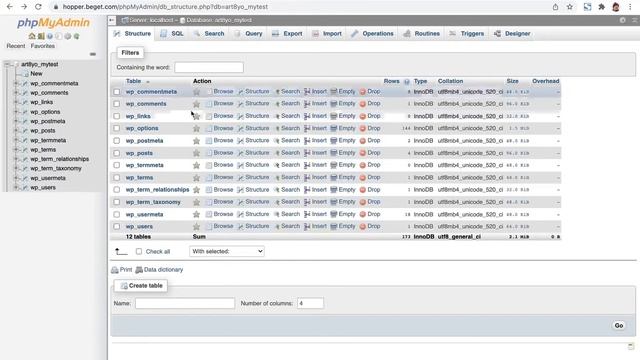Star the wp_terms table as favorite
This screenshot has height=360, width=640.
click(x=196, y=178)
